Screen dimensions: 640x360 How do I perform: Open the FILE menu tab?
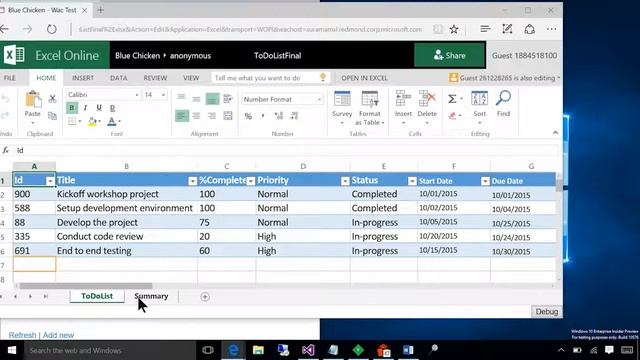coord(10,78)
